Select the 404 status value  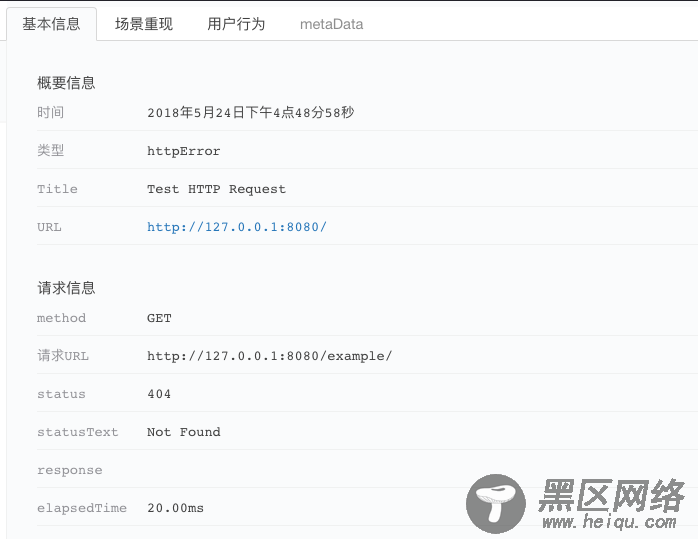(159, 394)
